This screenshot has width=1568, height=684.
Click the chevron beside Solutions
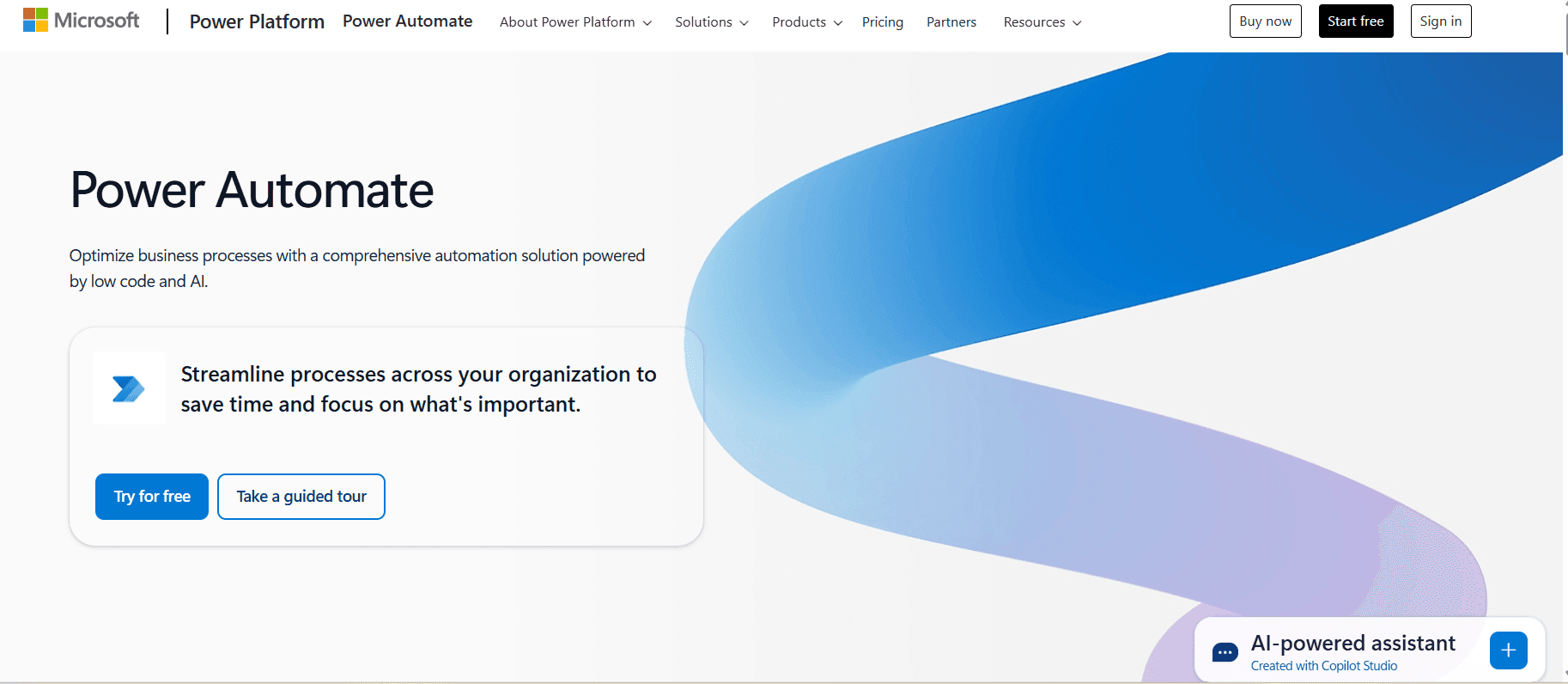744,23
